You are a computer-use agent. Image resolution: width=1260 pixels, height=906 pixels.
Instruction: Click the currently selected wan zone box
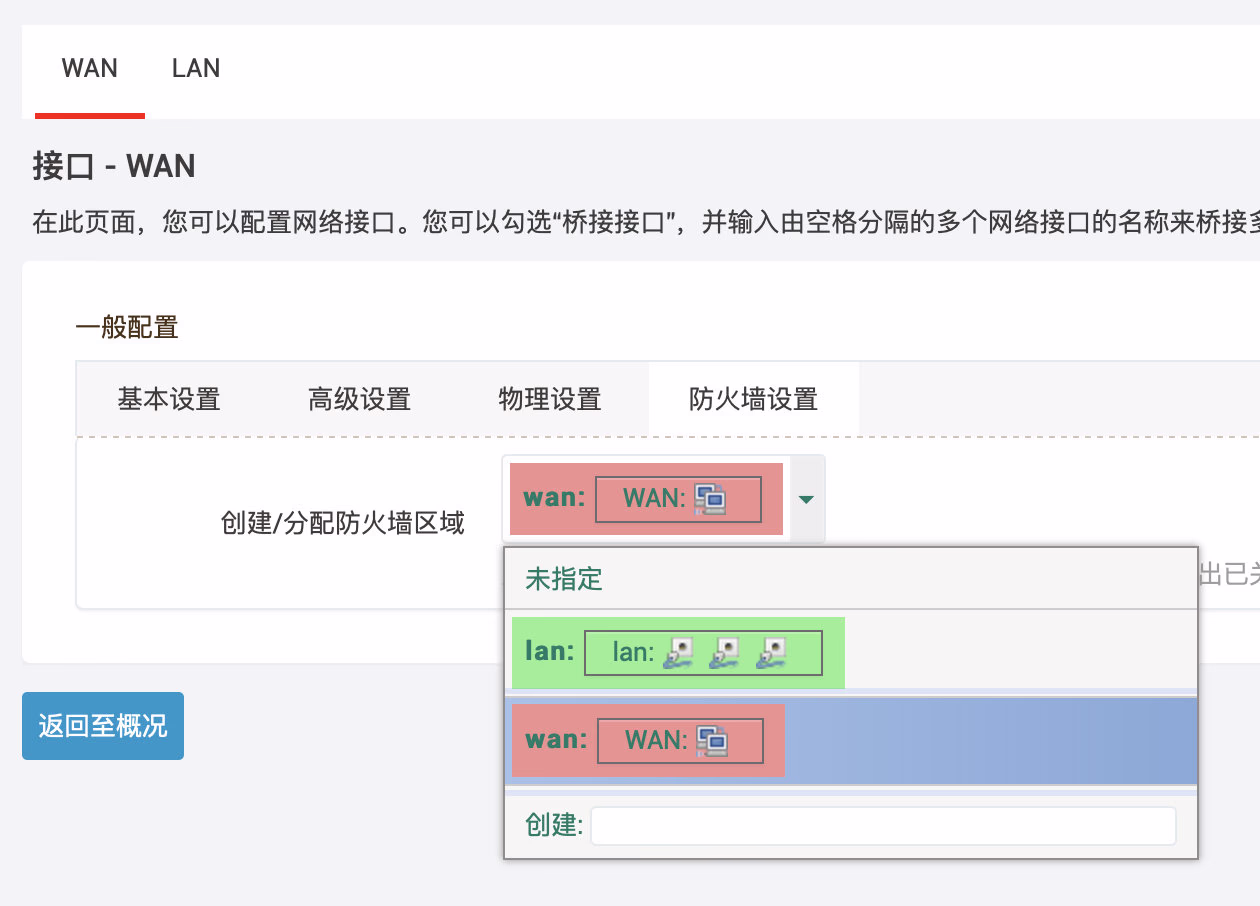[x=646, y=499]
